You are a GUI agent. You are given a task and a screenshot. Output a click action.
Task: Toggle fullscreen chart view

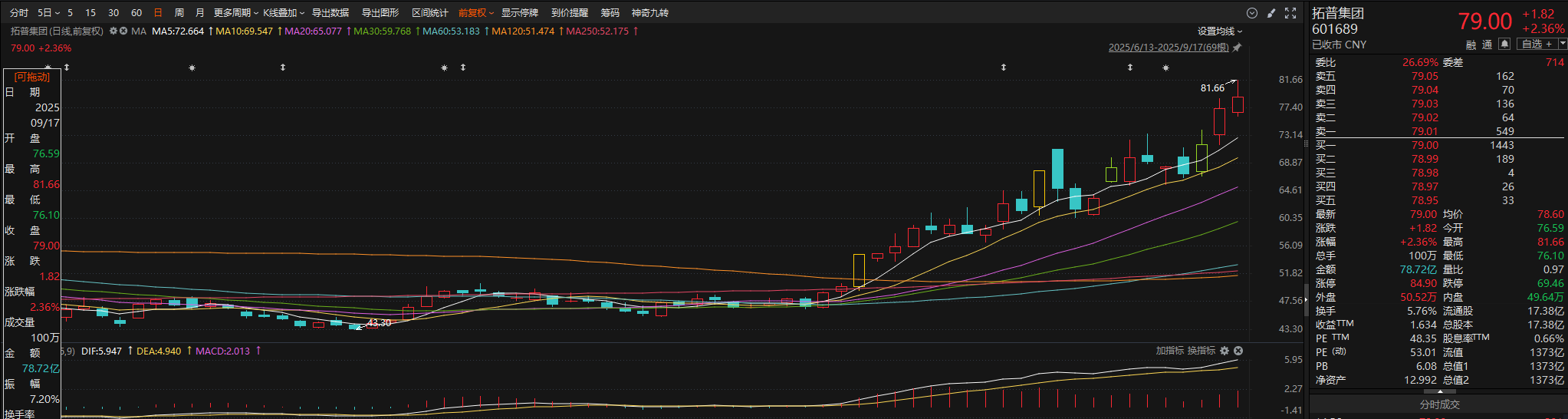[x=1290, y=13]
